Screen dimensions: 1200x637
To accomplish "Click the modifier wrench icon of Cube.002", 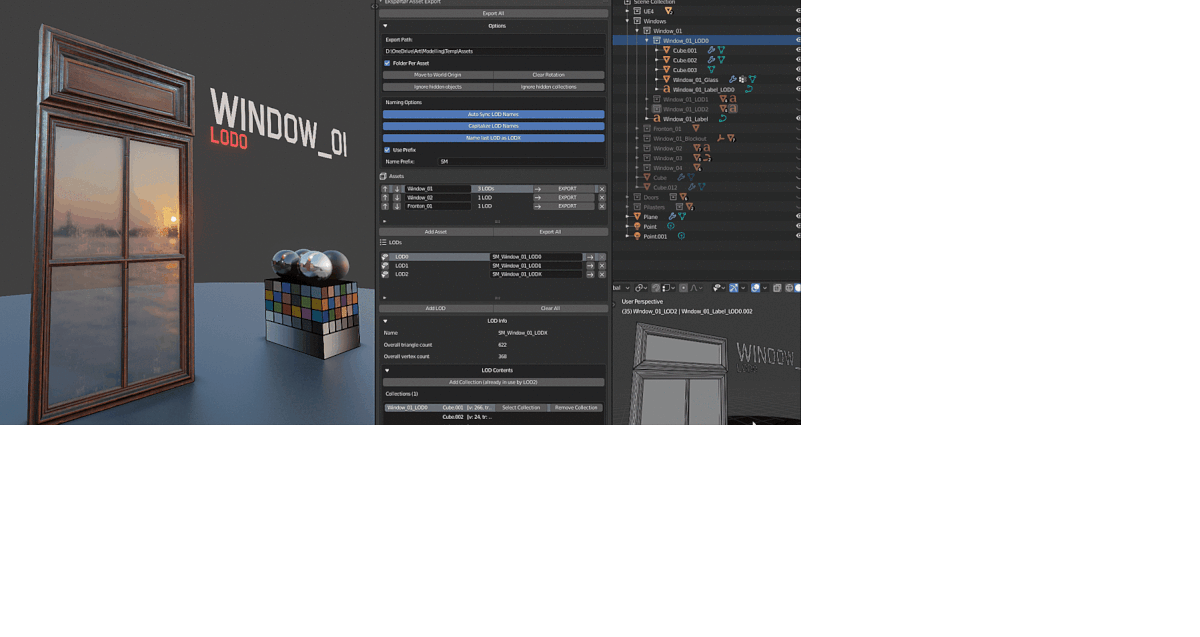I will (711, 60).
